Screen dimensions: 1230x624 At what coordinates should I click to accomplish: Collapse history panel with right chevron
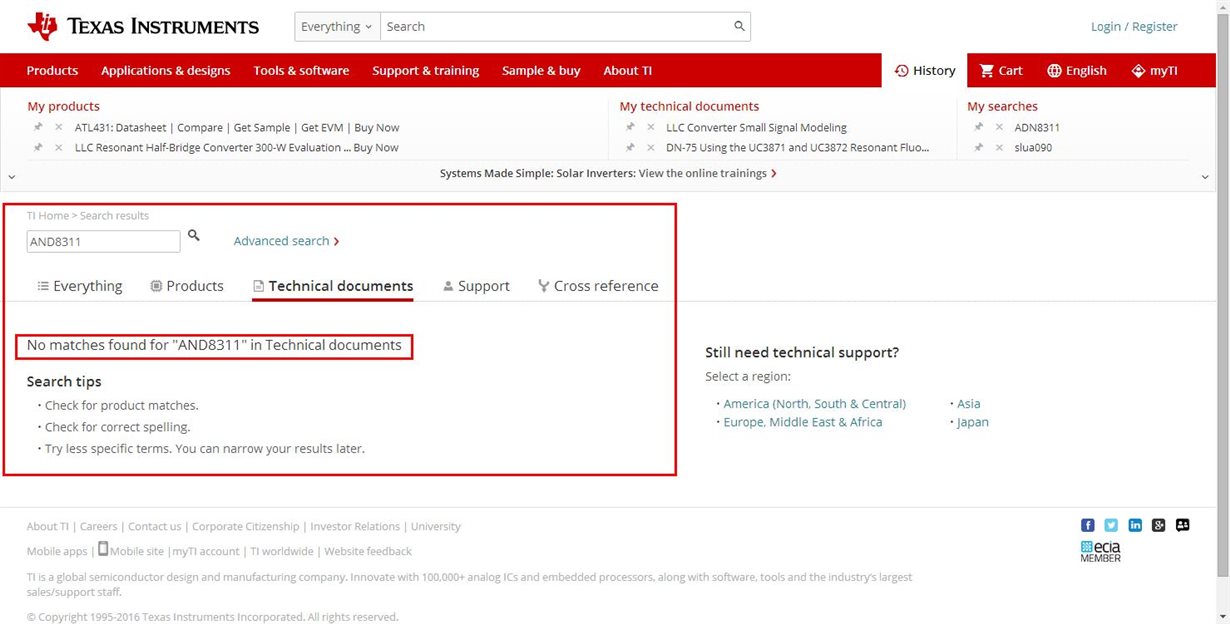(x=1206, y=176)
